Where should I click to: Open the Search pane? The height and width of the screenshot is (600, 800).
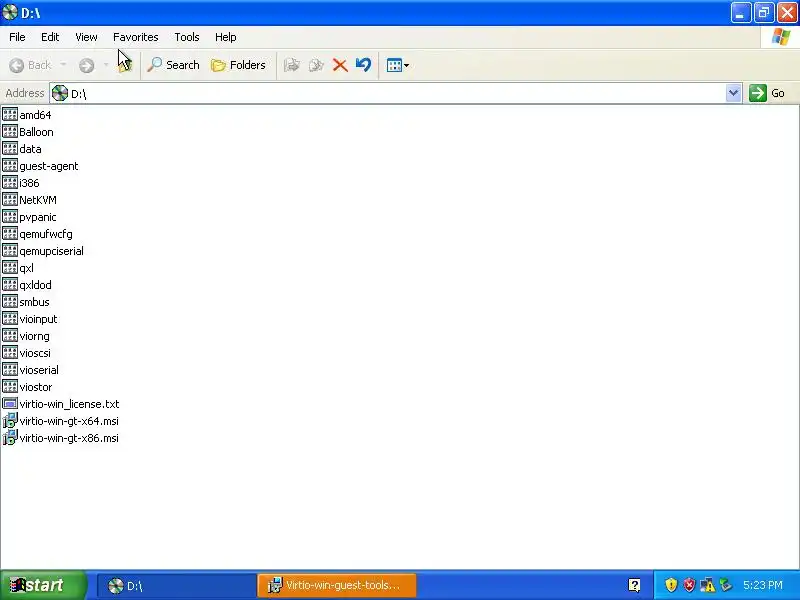click(173, 65)
